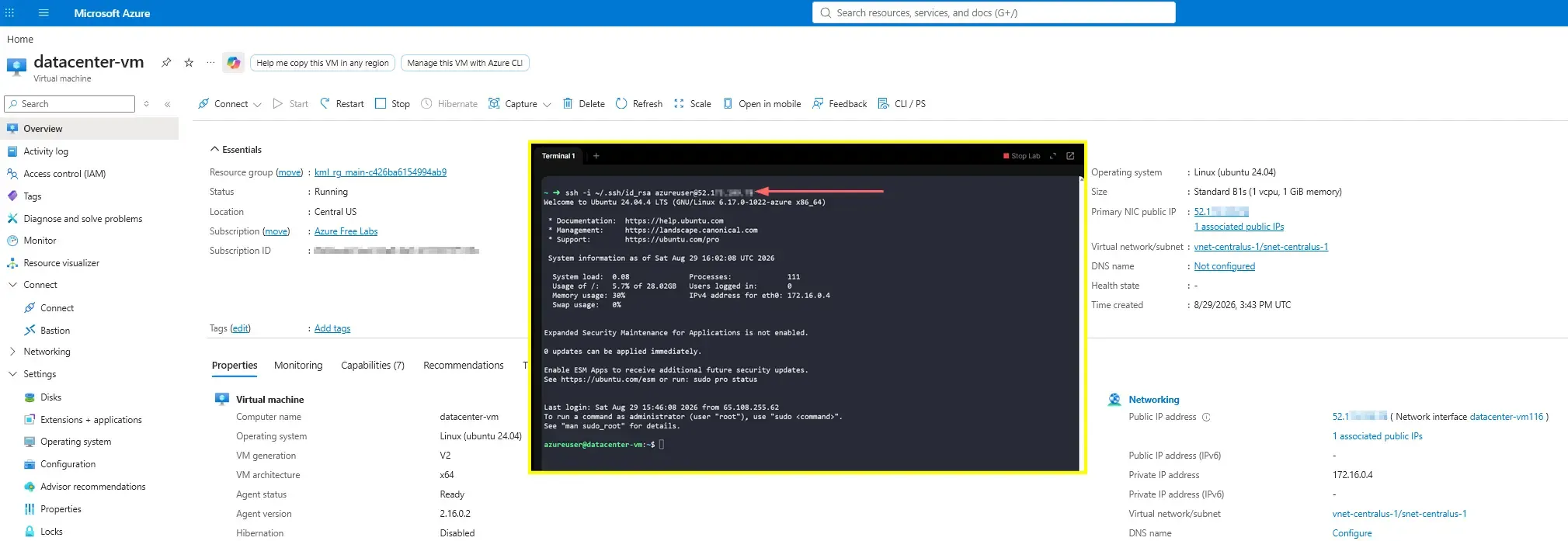The width and height of the screenshot is (1568, 541).
Task: Click Manage this VM with Azure CLI
Action: tap(464, 63)
